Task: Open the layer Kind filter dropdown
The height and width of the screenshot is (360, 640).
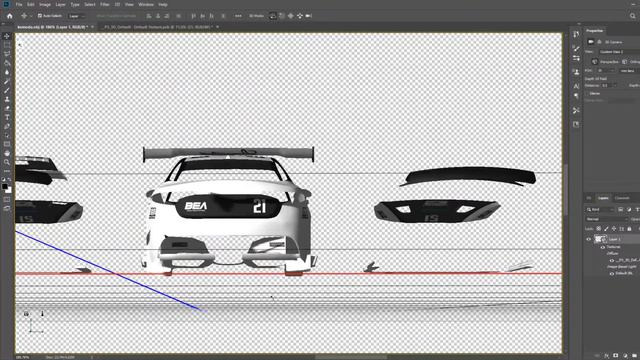Action: (600, 209)
